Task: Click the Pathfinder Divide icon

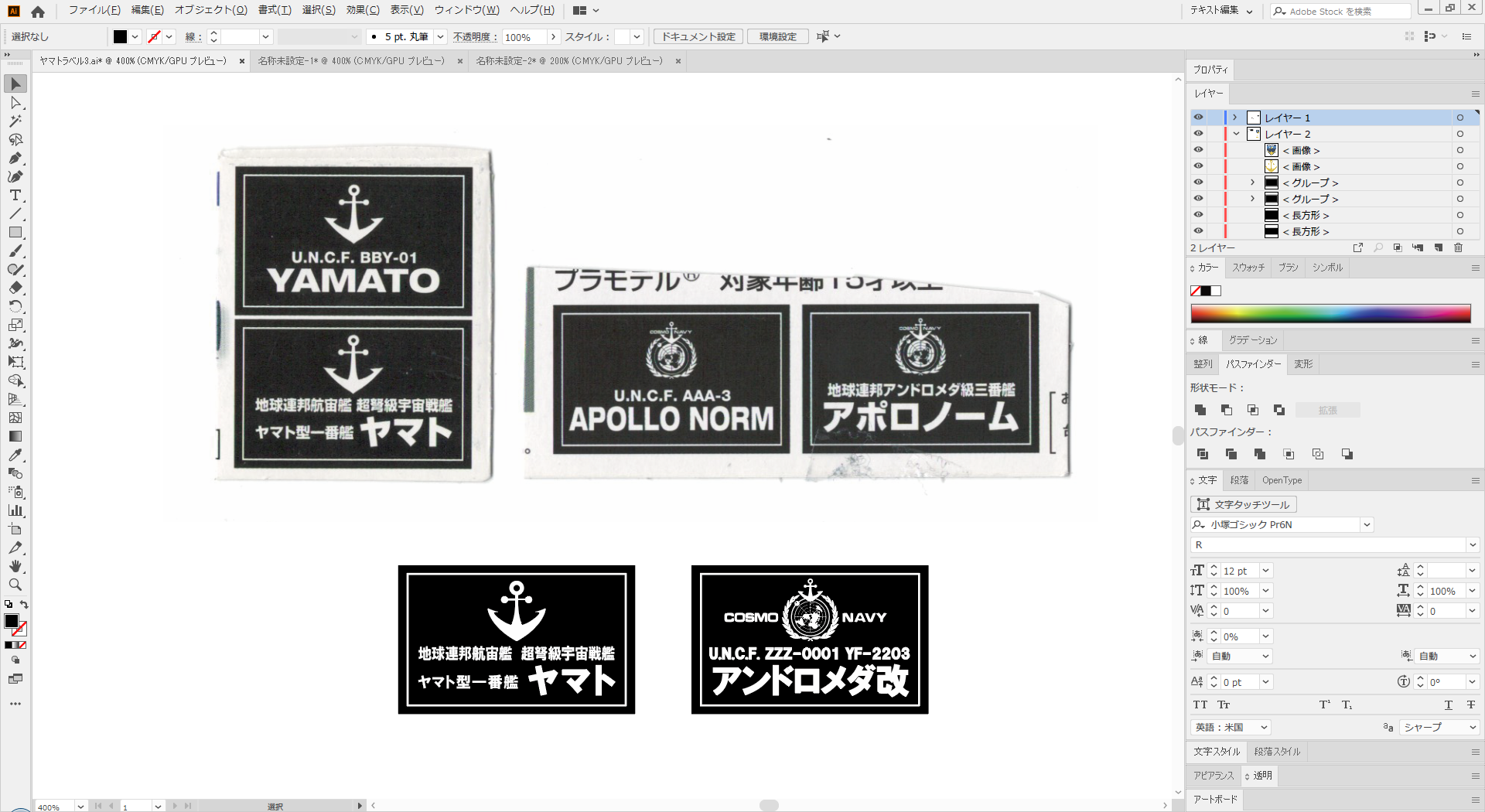Action: coord(1202,454)
